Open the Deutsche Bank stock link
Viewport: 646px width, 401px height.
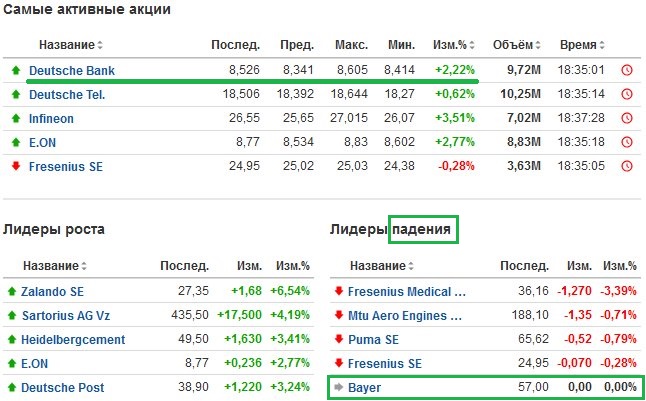coord(72,70)
